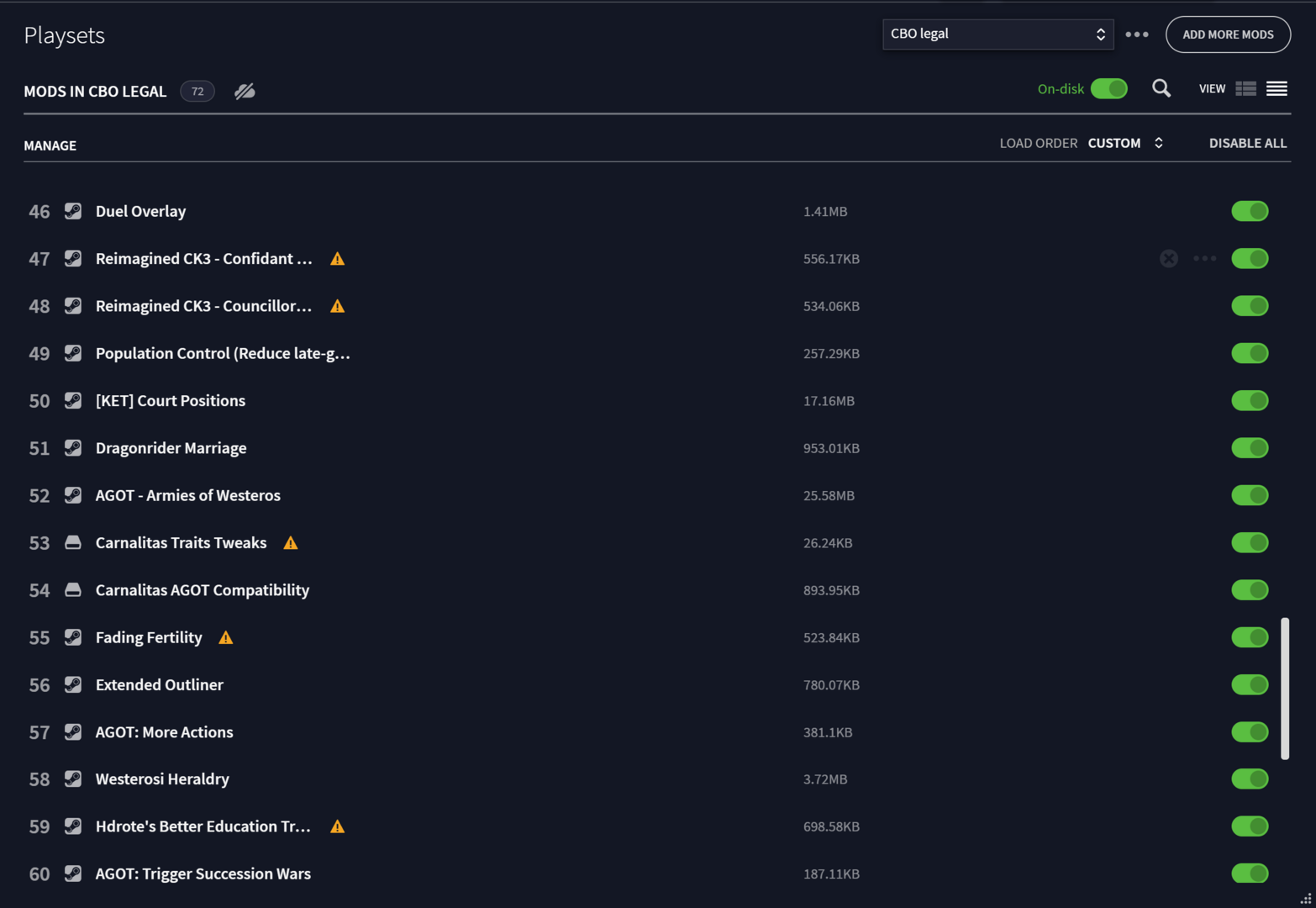Click local drive icon for Carnalitas Traits Tweaks

pyautogui.click(x=73, y=542)
